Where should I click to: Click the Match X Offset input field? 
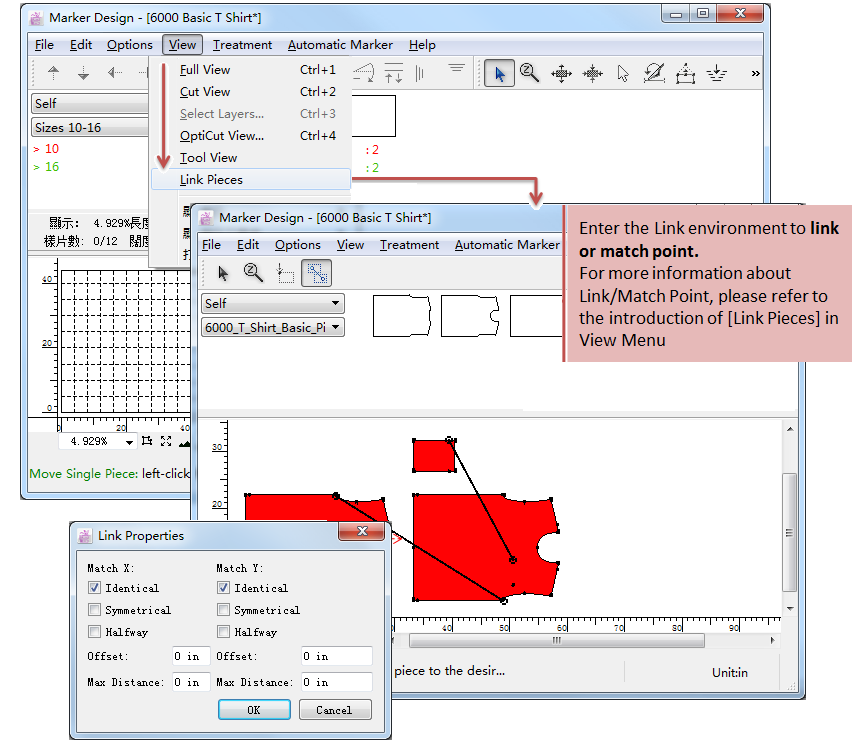[190, 657]
